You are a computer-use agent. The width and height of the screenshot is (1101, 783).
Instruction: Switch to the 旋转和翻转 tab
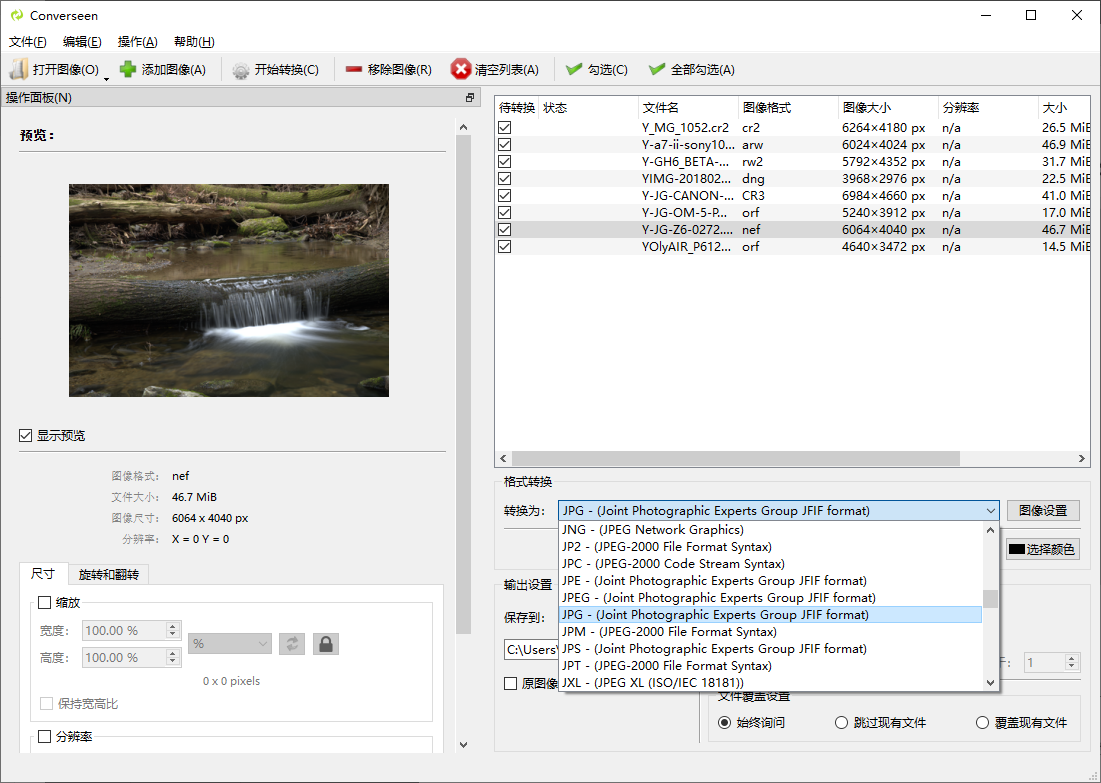click(x=108, y=574)
